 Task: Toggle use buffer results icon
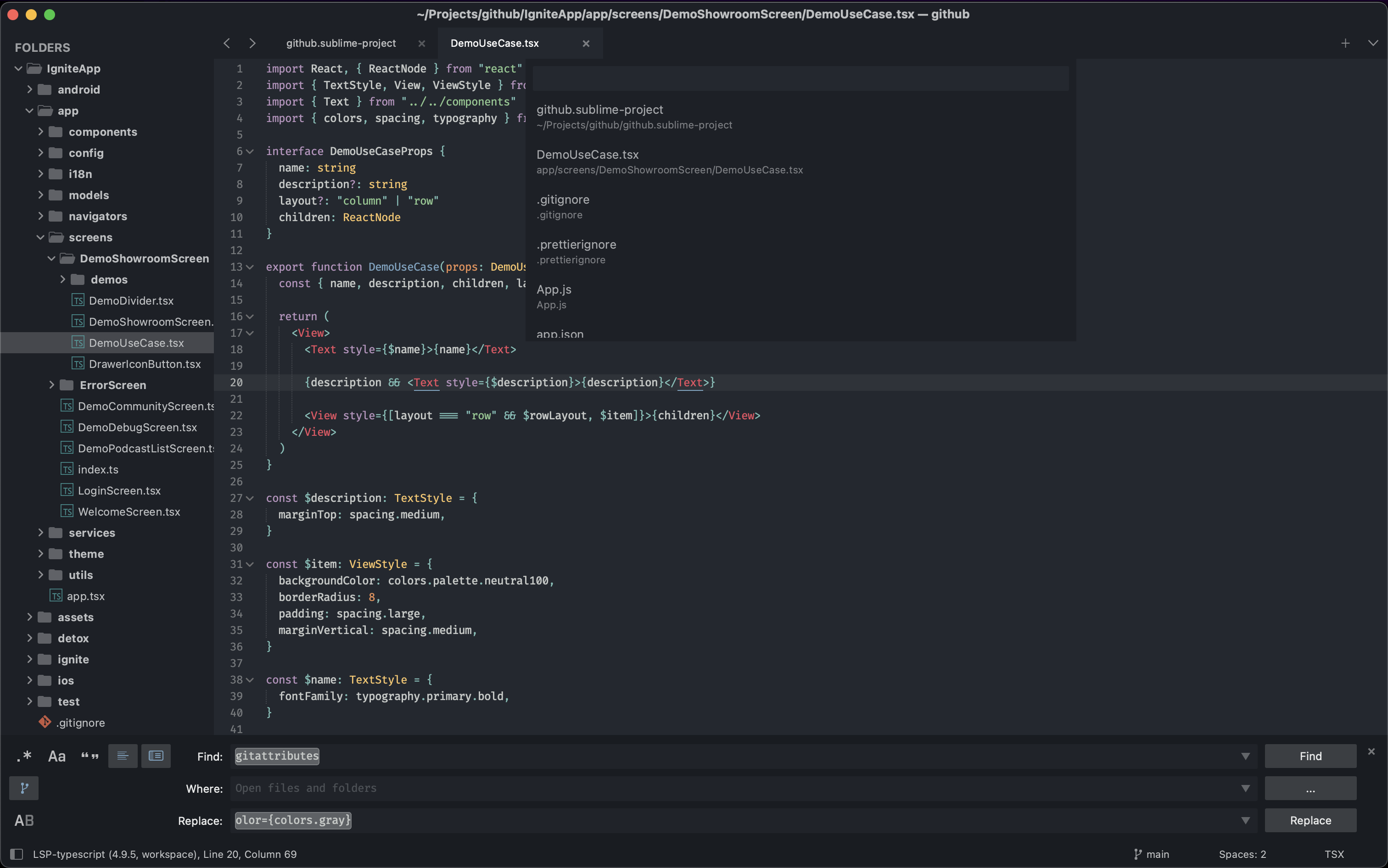(156, 756)
